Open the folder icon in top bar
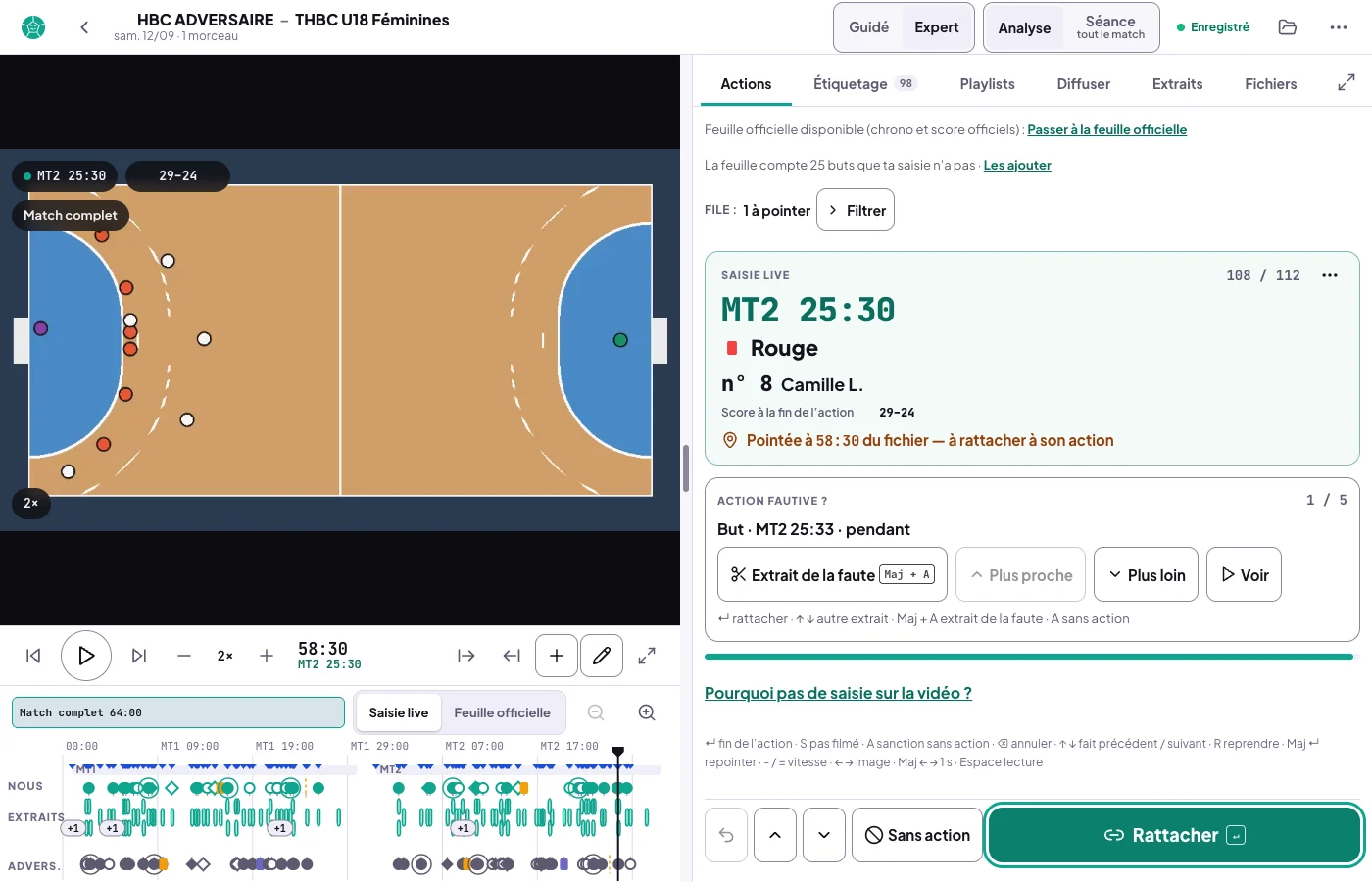The height and width of the screenshot is (882, 1372). pyautogui.click(x=1288, y=27)
